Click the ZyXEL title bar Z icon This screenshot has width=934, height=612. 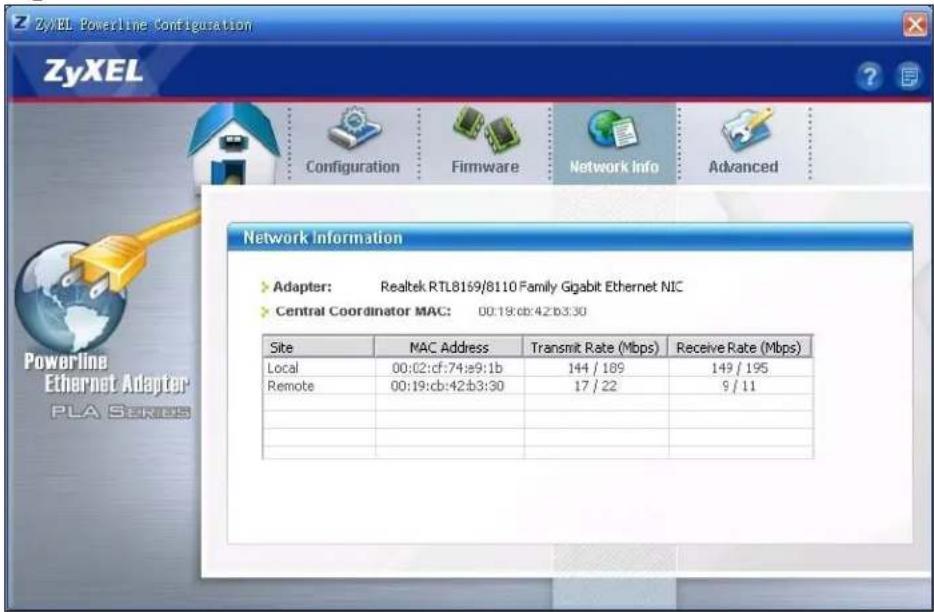click(x=20, y=23)
